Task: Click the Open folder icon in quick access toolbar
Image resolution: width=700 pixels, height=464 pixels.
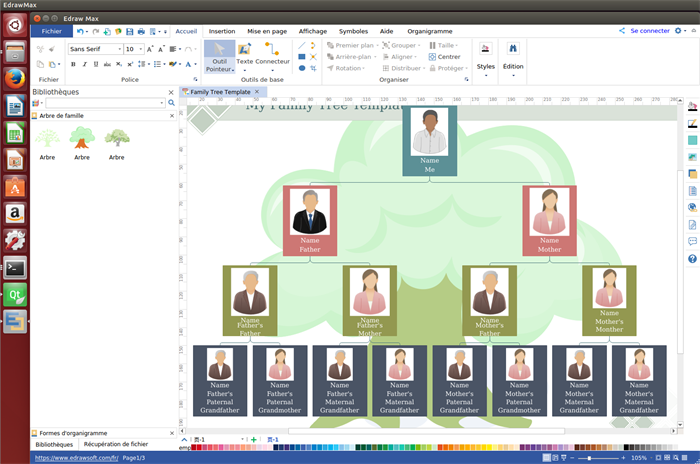Action: pos(118,31)
